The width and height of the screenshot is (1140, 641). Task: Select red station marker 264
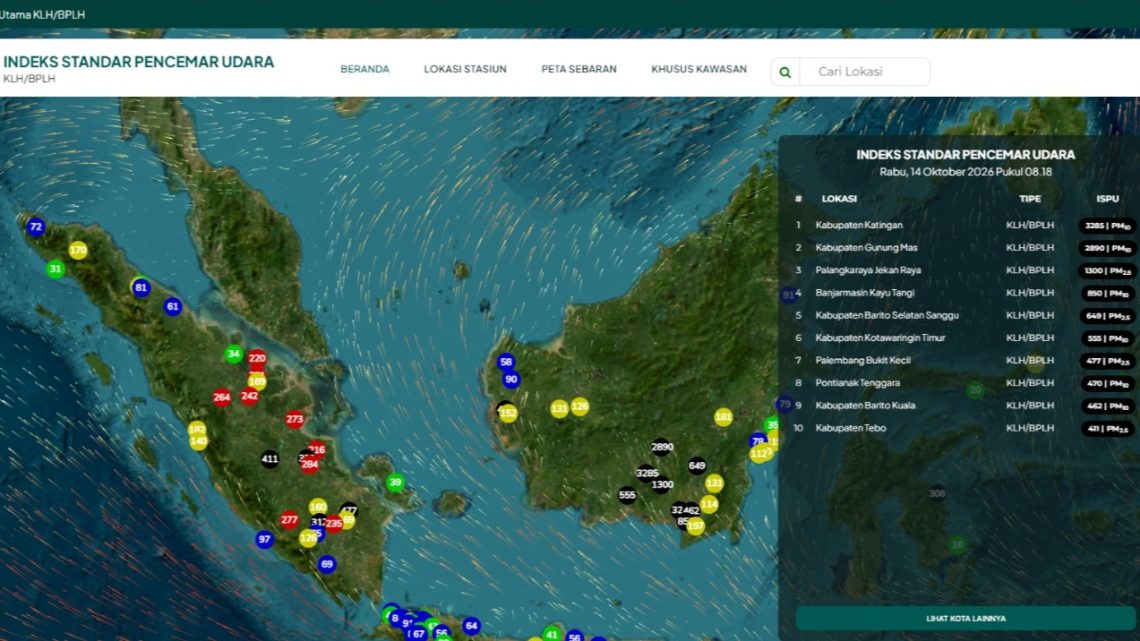222,397
